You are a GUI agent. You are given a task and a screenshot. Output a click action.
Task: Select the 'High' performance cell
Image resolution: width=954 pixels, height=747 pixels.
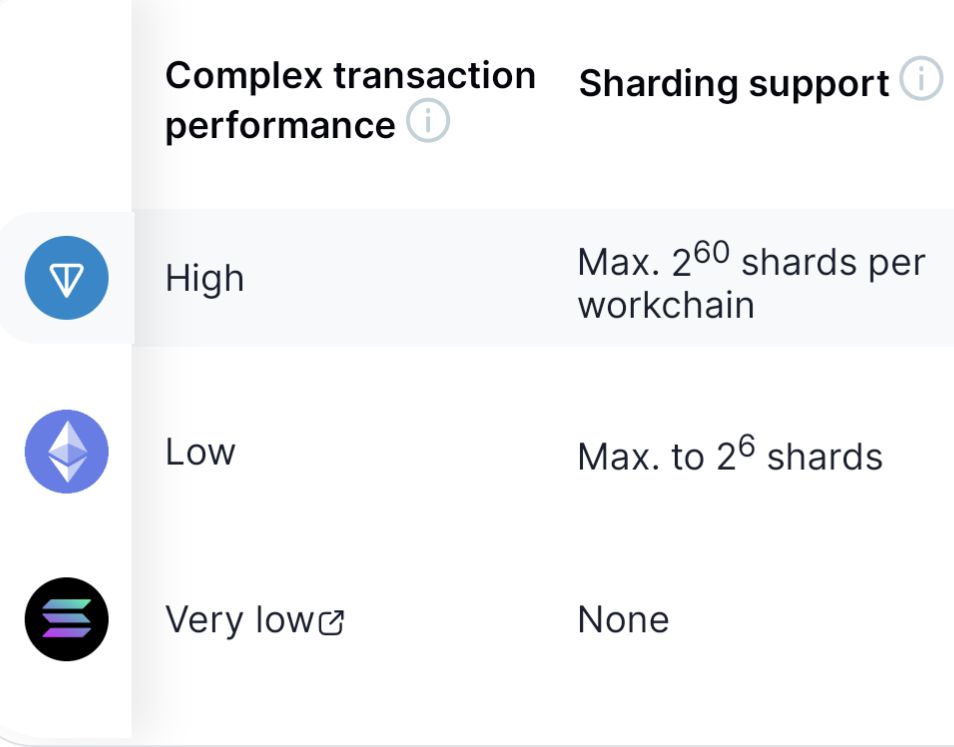pyautogui.click(x=204, y=279)
